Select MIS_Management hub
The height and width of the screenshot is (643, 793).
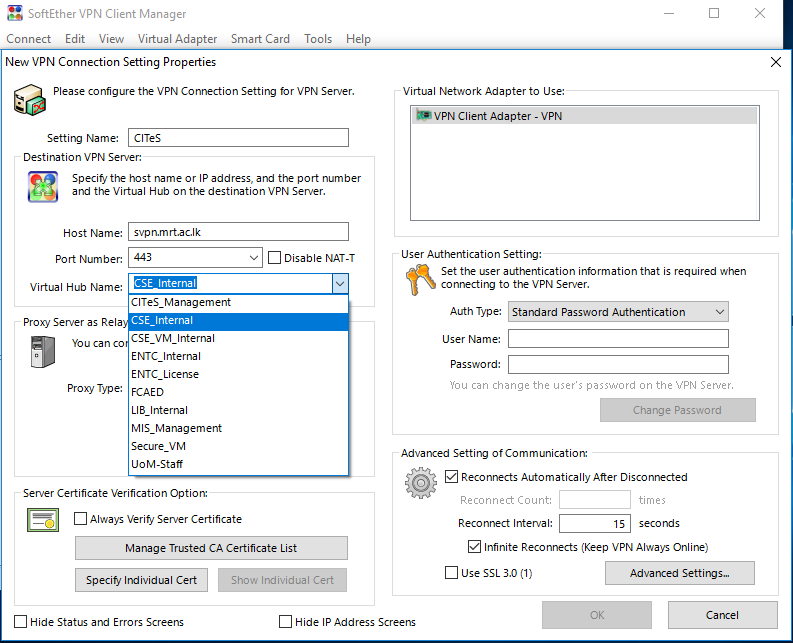click(x=239, y=428)
